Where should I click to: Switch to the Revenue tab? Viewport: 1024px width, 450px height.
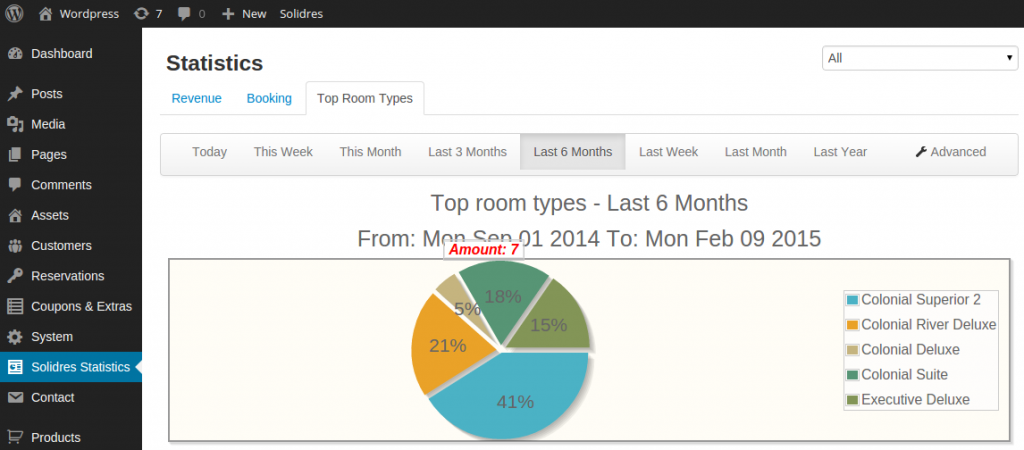point(197,99)
